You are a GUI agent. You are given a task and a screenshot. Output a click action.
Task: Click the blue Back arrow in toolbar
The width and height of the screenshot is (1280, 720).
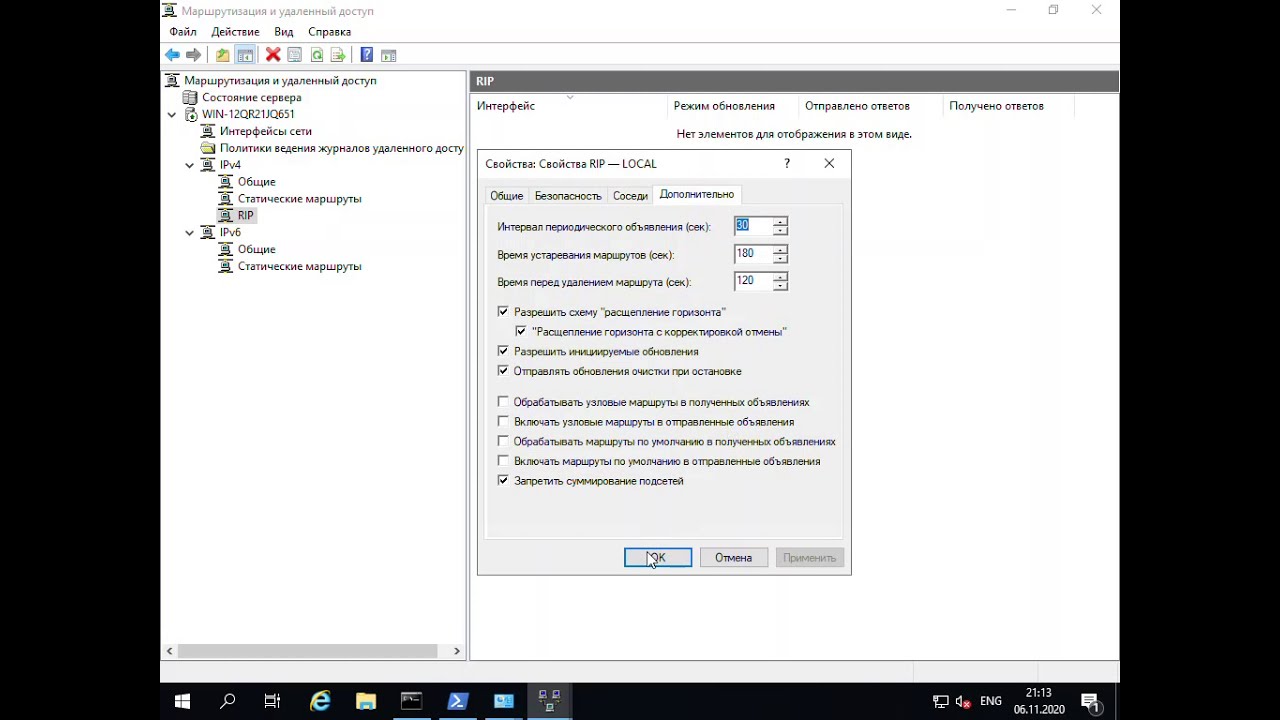click(x=172, y=55)
